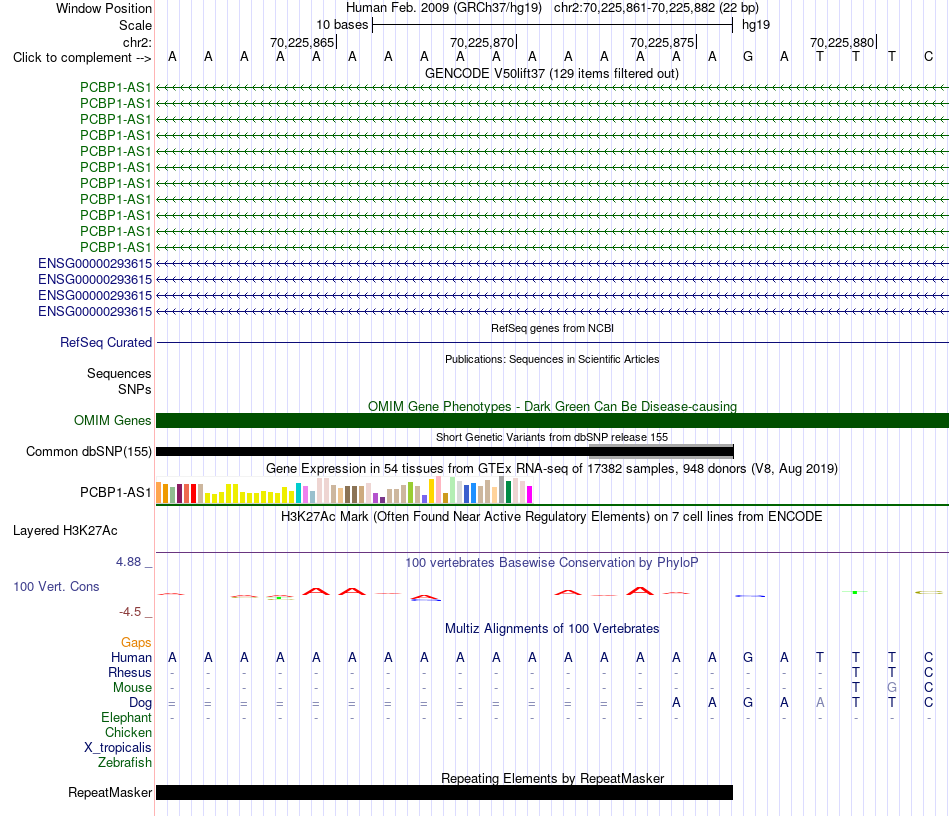Open Repeating Elements by RepeatMasker title
The width and height of the screenshot is (950, 816).
coord(553,778)
